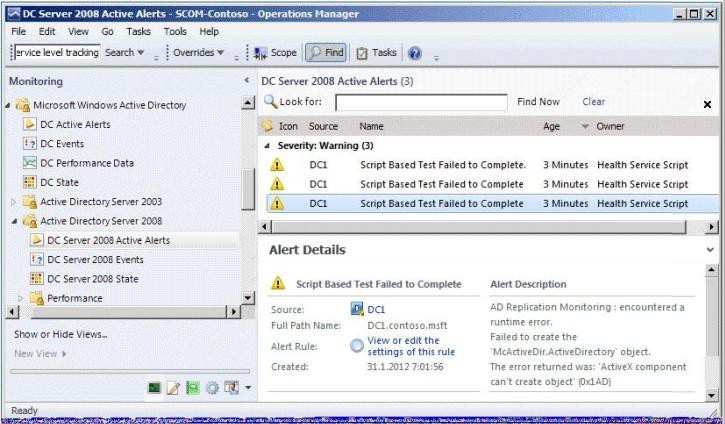This screenshot has width=725, height=424.
Task: Open the File menu
Action: coord(18,31)
